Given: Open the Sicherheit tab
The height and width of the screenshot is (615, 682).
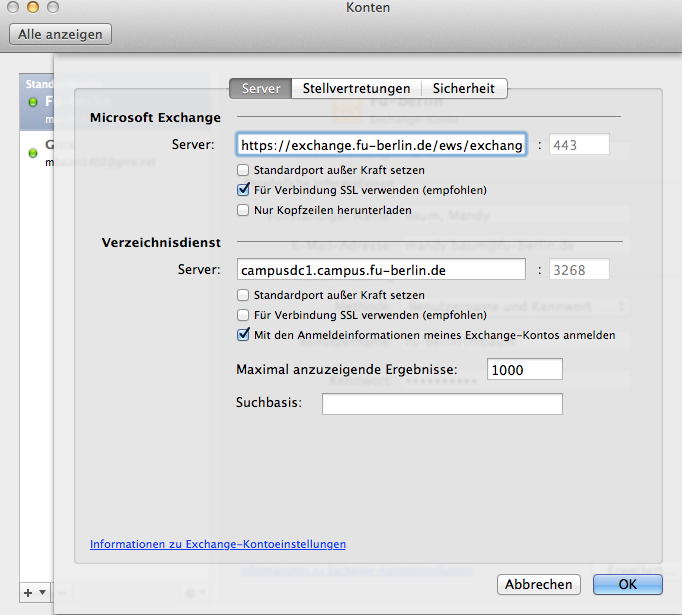Looking at the screenshot, I should 463,89.
